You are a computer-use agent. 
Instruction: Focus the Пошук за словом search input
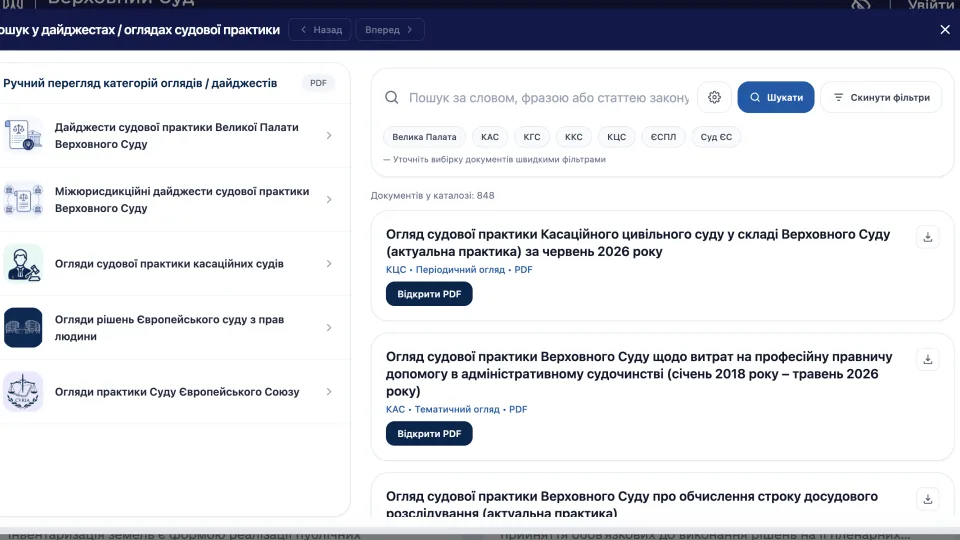pos(549,97)
